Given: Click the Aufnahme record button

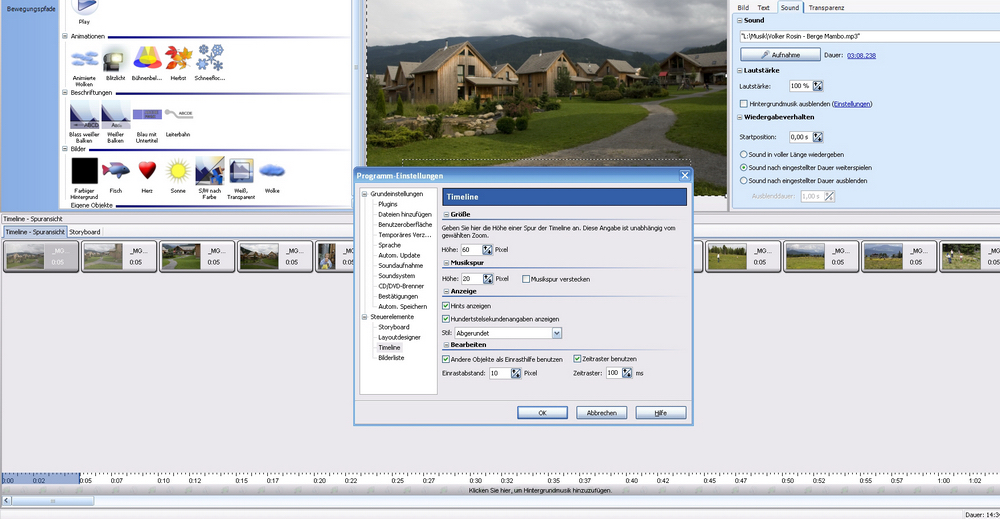Looking at the screenshot, I should [x=780, y=55].
